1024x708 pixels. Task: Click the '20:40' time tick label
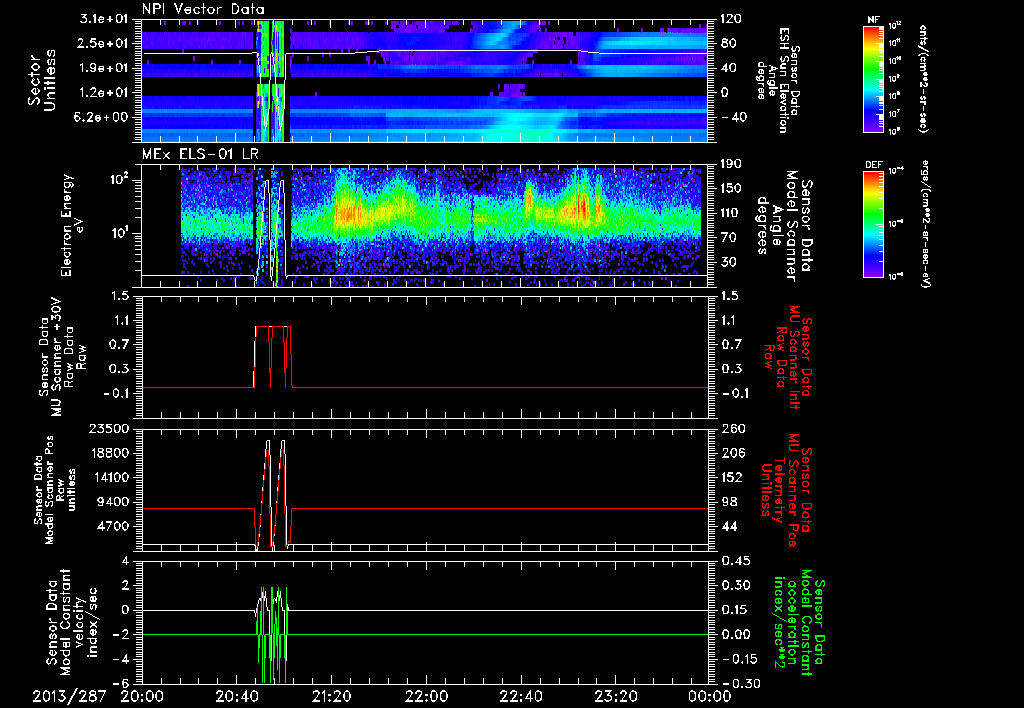tap(236, 697)
